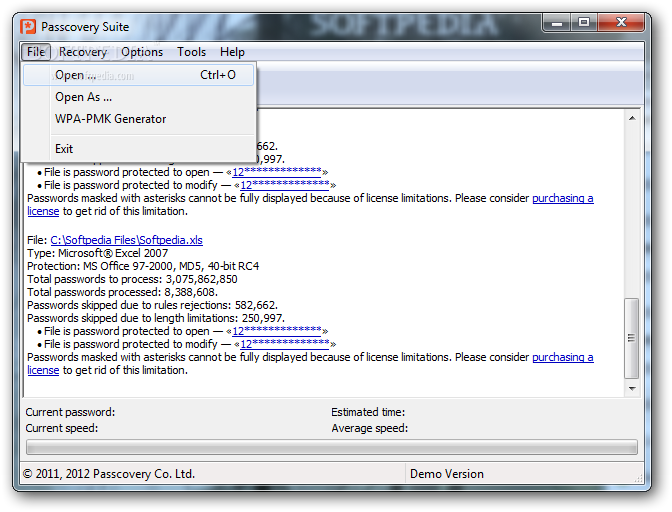Follow first 'purchasing a' license link
Screen dimensions: 672x512
pos(563,198)
